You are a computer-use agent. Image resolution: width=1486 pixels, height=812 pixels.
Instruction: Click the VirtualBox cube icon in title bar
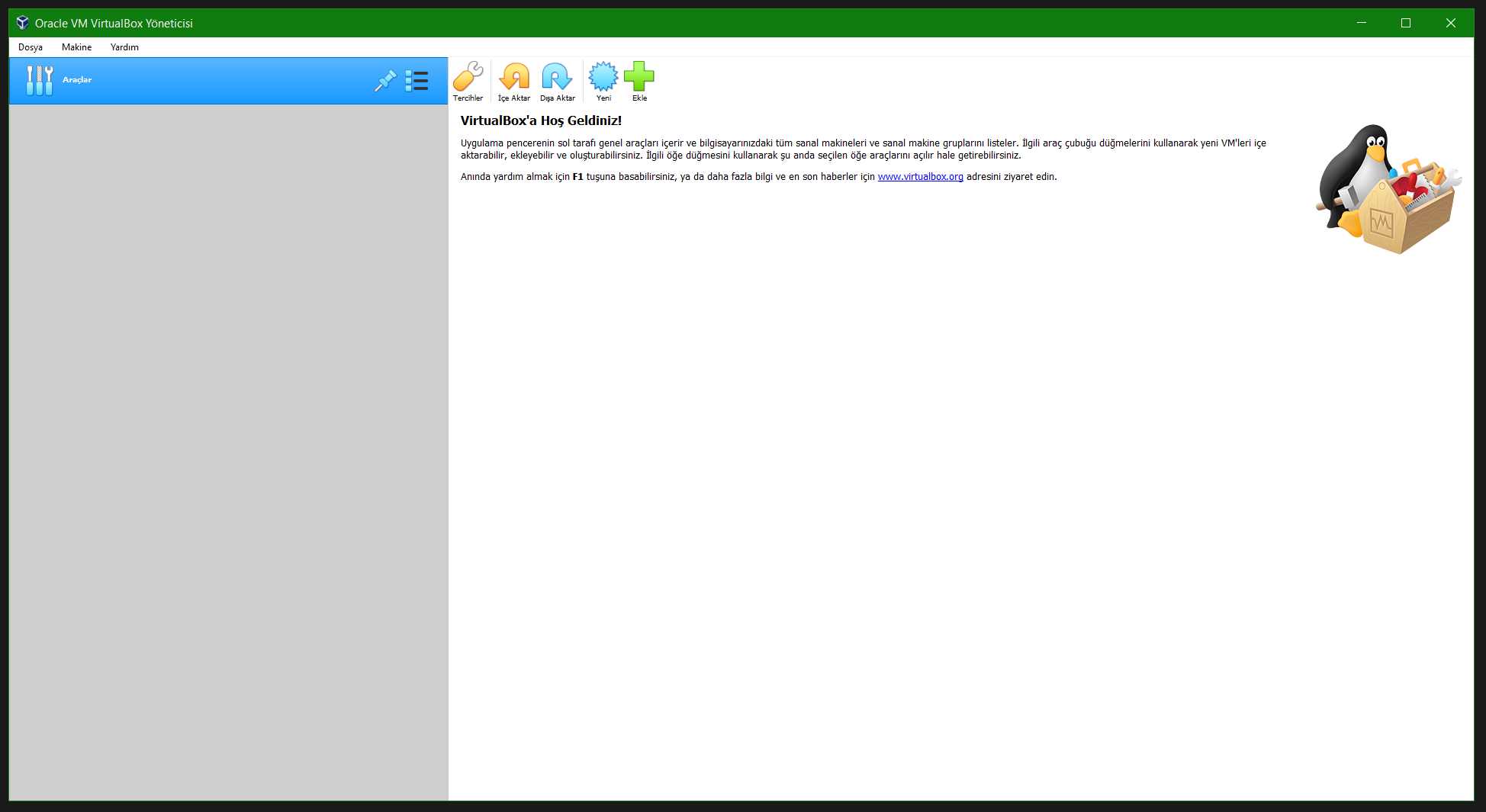point(22,23)
